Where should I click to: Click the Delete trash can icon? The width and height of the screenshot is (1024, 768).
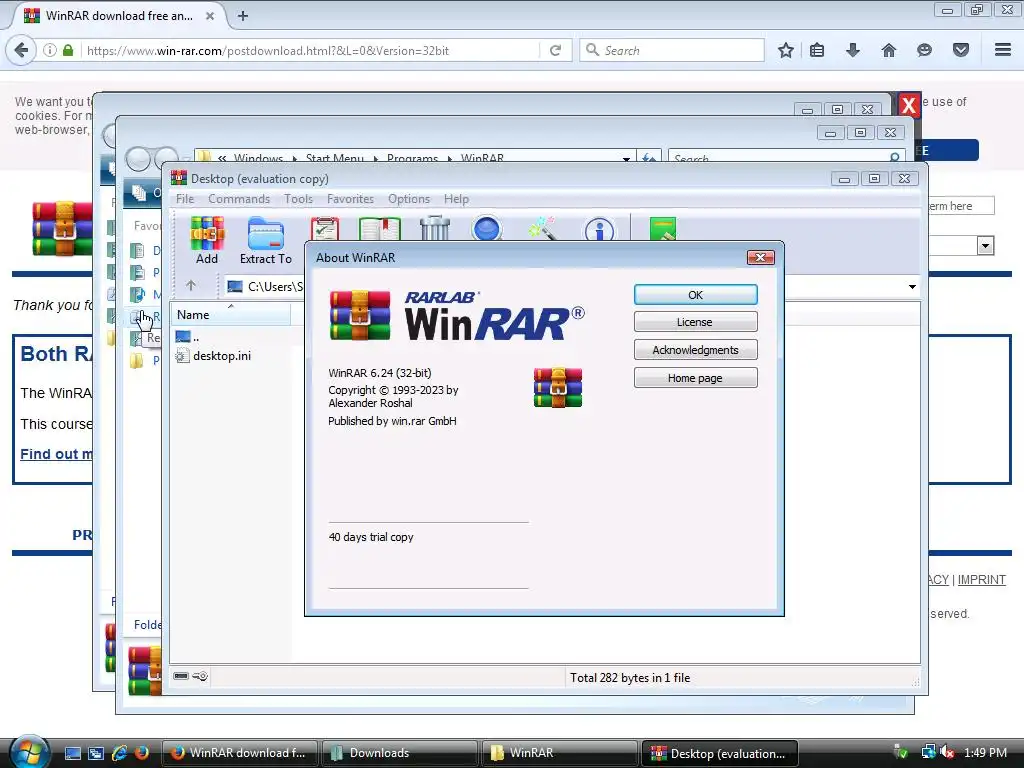point(435,229)
